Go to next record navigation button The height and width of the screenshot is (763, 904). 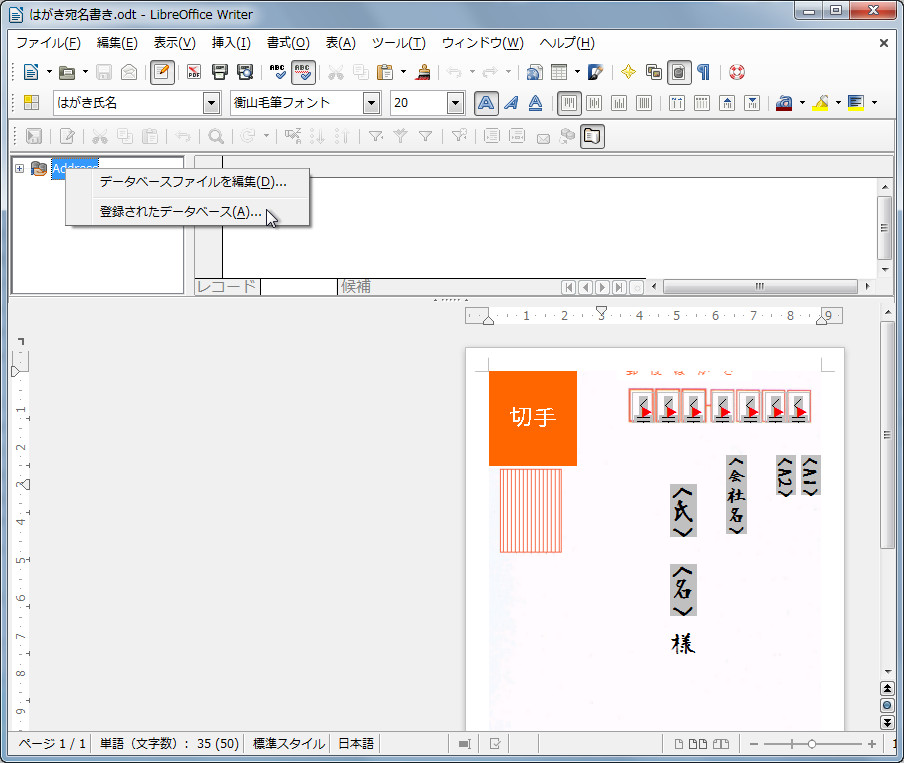602,287
